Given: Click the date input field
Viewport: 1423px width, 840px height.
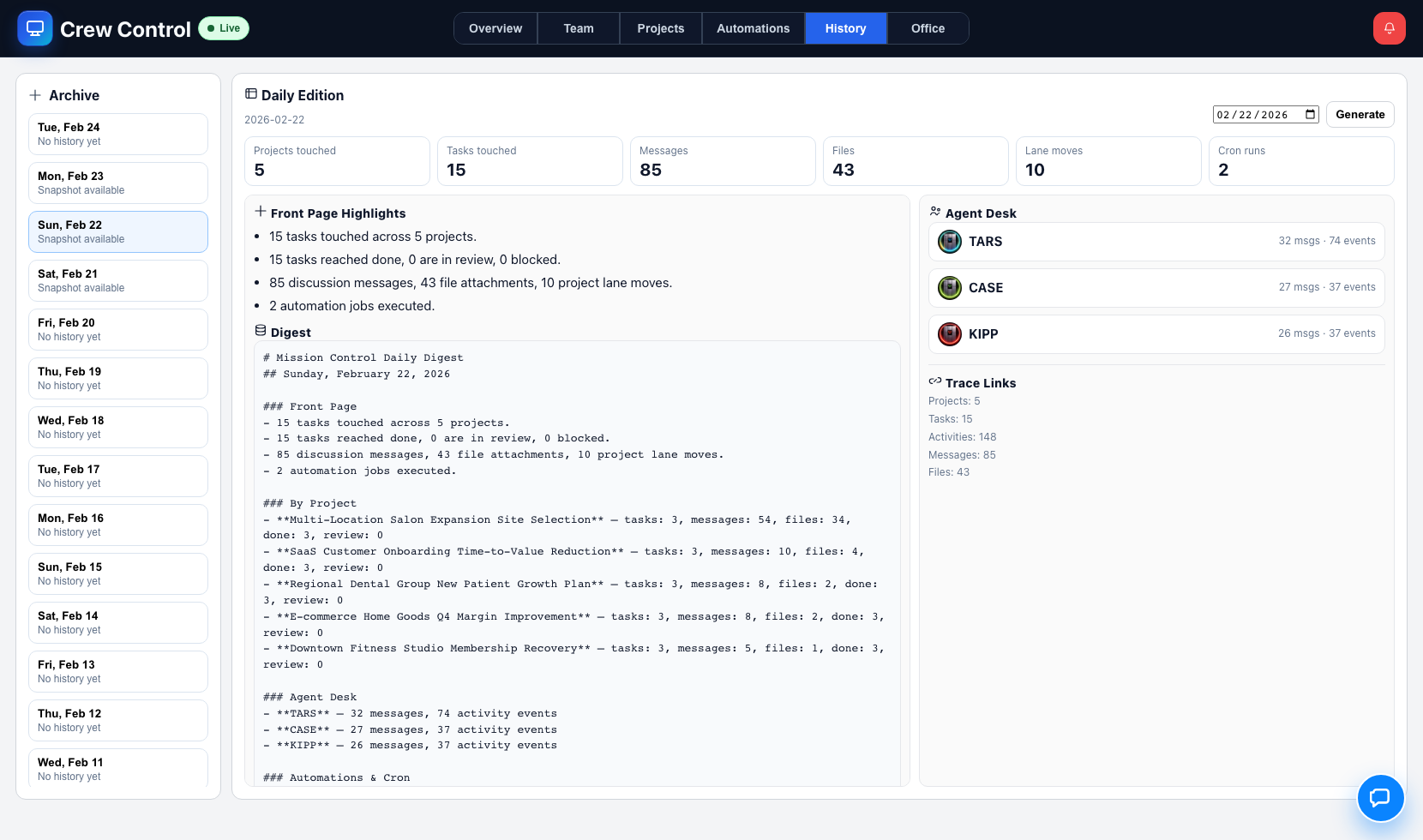Looking at the screenshot, I should tap(1256, 115).
